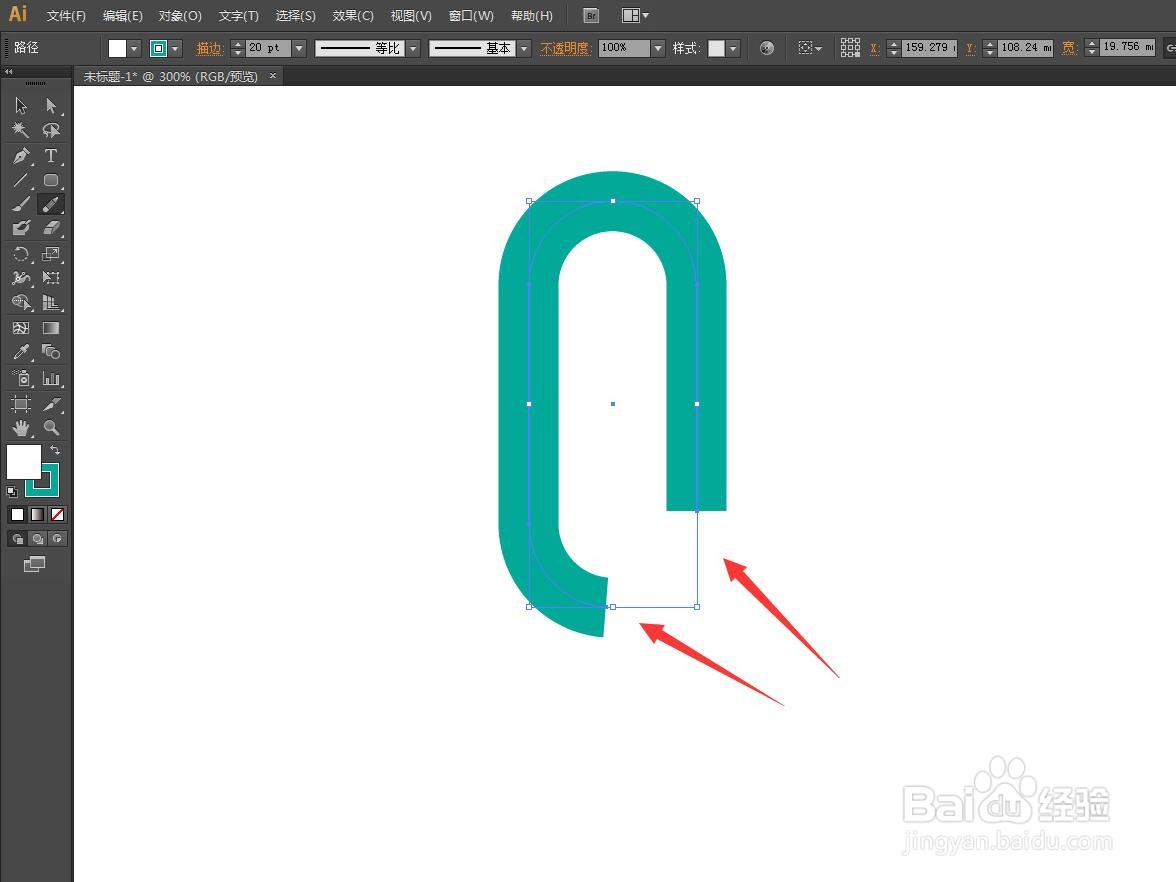Select the Scale tool
The width and height of the screenshot is (1176, 882).
tap(50, 254)
